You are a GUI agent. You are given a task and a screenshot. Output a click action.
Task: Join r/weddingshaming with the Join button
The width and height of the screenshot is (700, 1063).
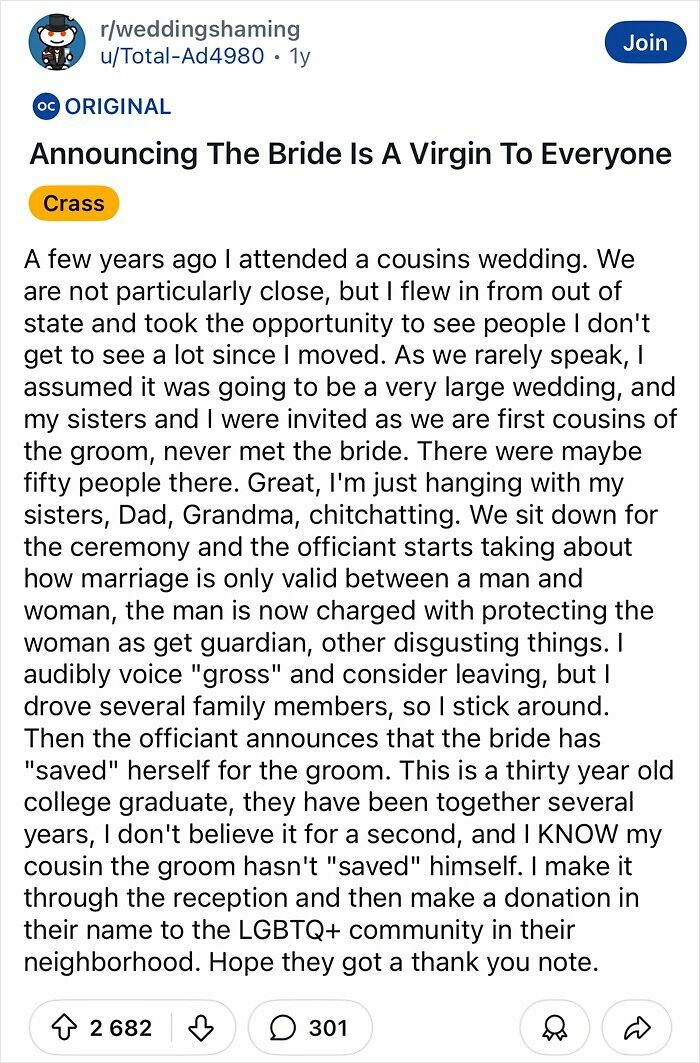pyautogui.click(x=646, y=42)
